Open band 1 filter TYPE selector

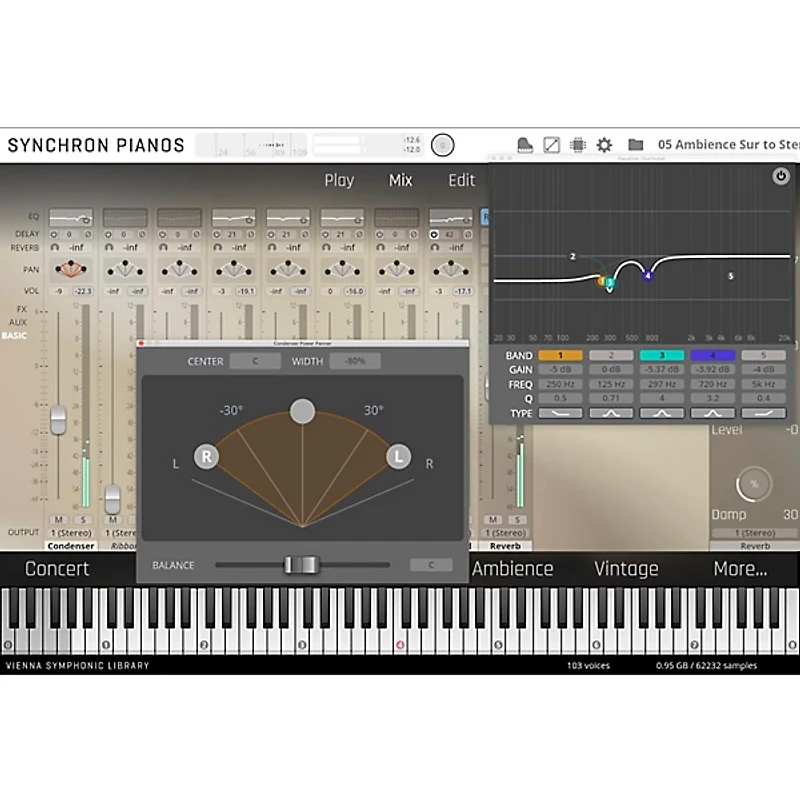click(560, 413)
